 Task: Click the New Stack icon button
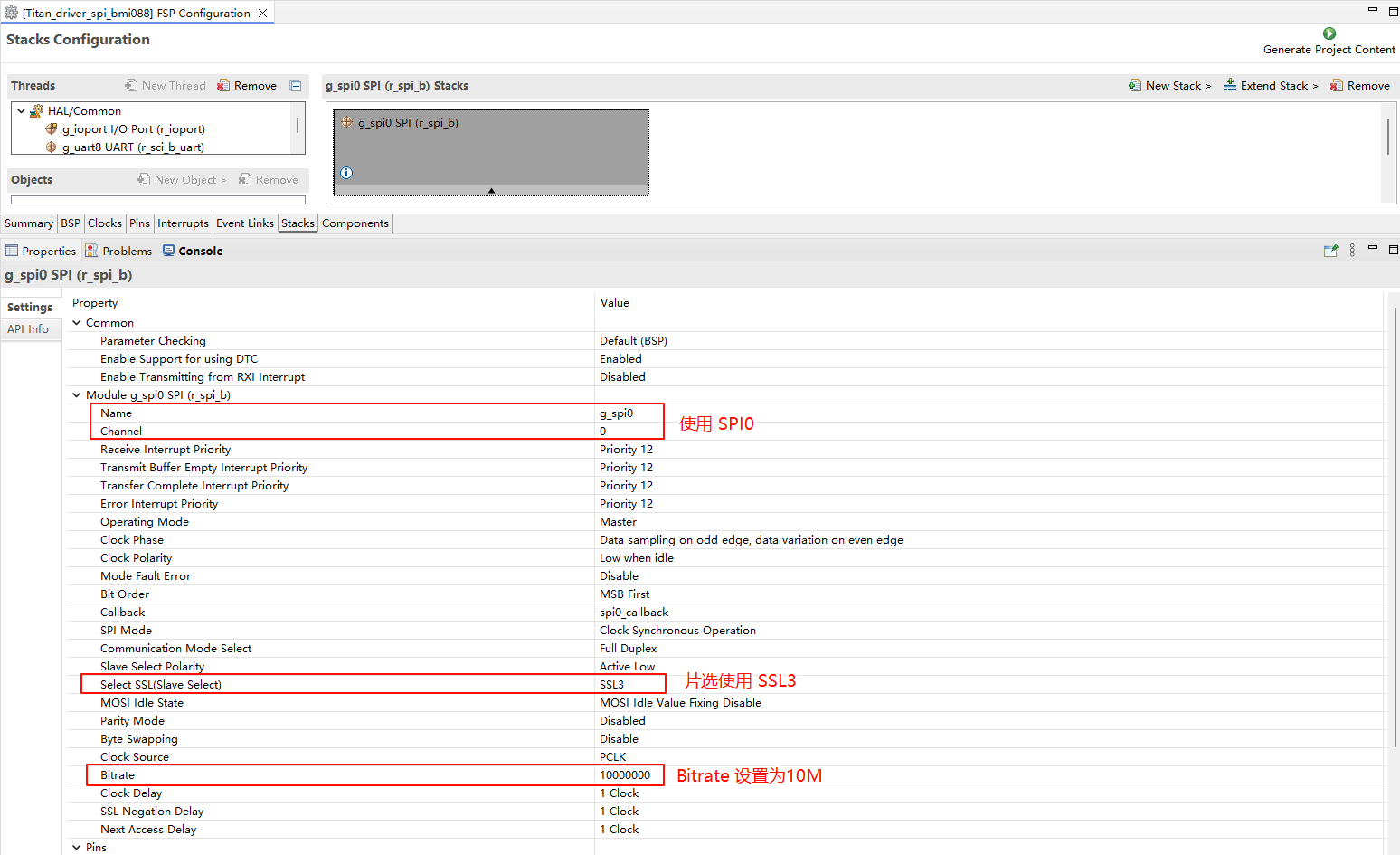(1135, 86)
